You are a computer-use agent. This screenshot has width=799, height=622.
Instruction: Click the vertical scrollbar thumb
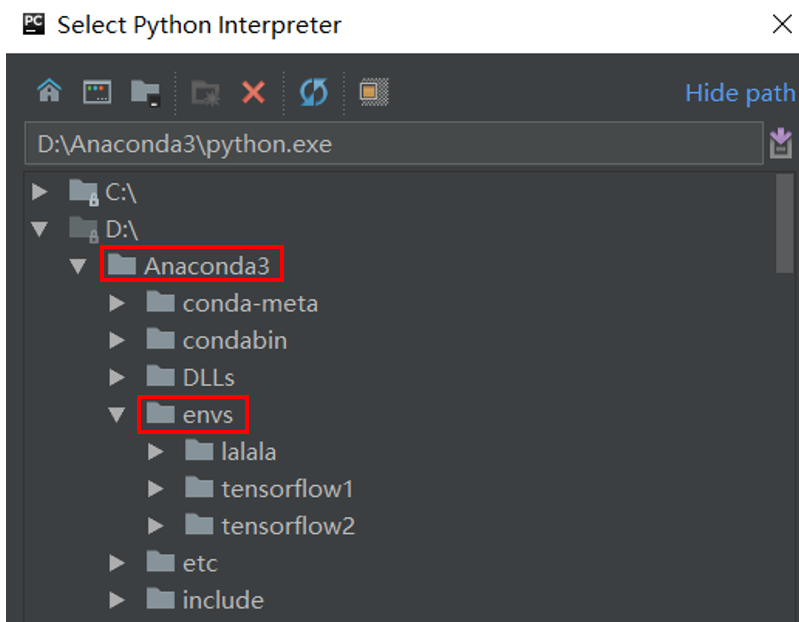tap(784, 224)
